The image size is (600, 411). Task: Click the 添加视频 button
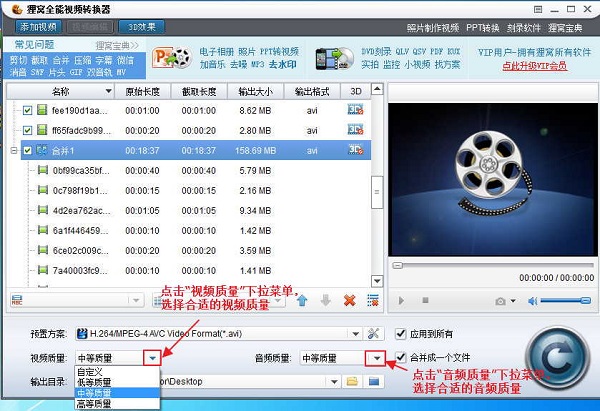[x=38, y=27]
